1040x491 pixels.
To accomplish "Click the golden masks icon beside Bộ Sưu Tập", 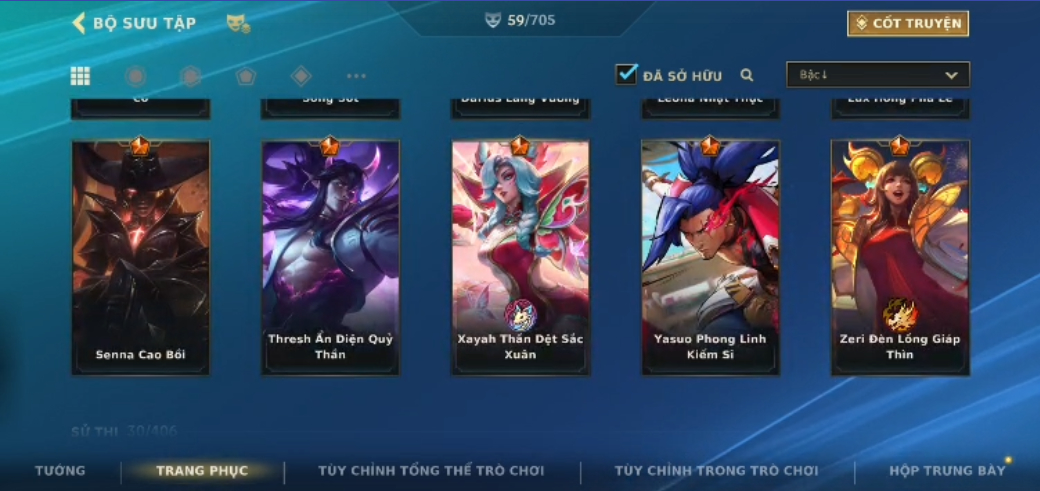I will click(x=238, y=24).
